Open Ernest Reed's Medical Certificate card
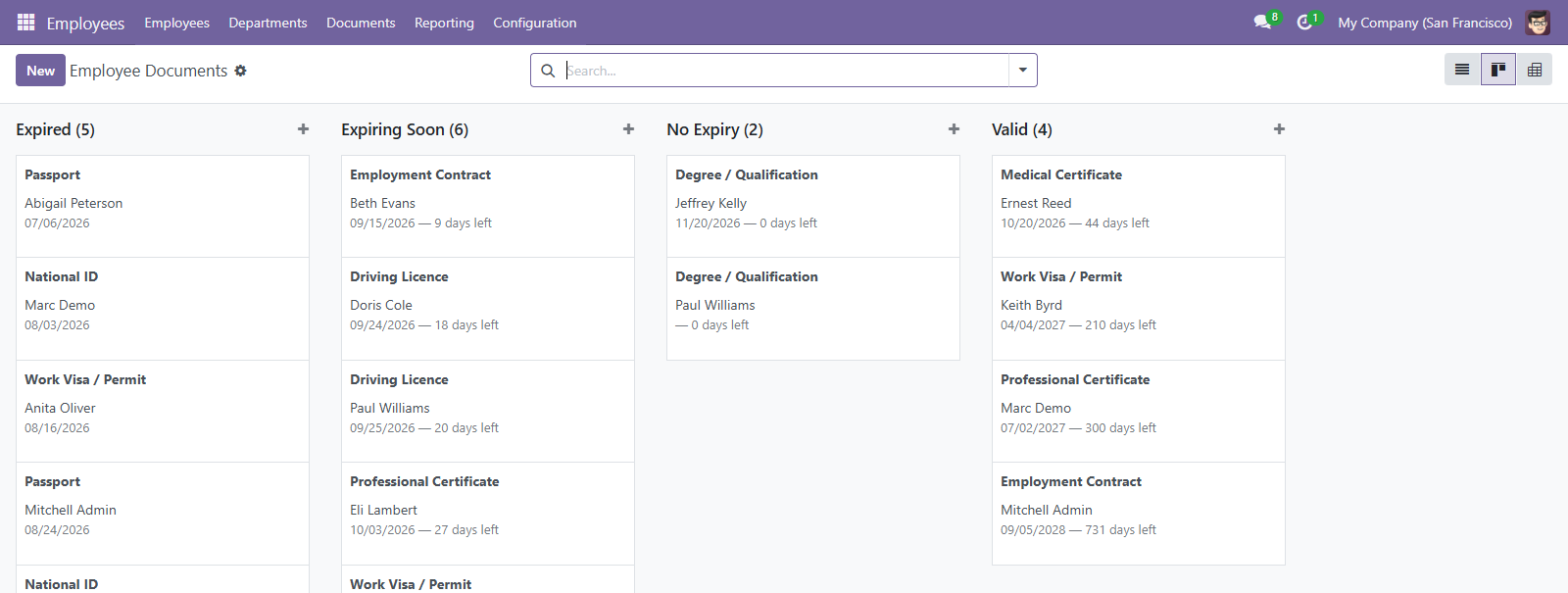 [x=1139, y=206]
